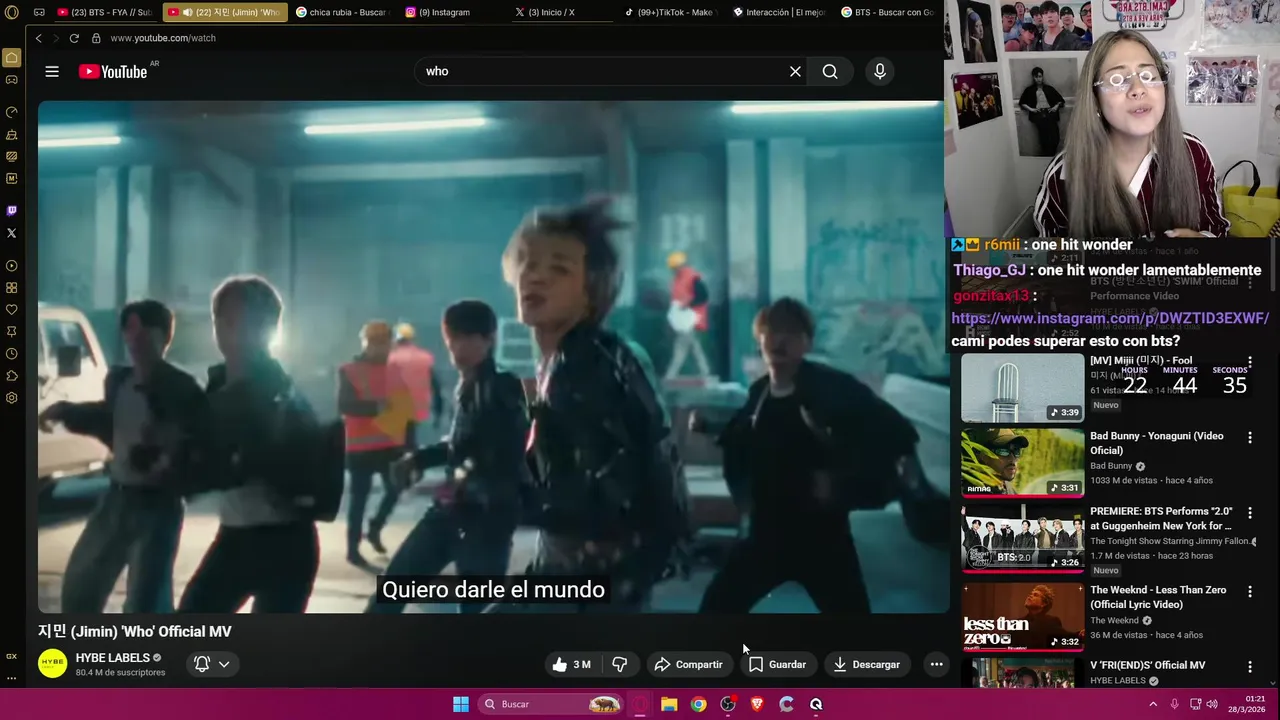Open the instagram.com link in chat overlay

(1110, 318)
